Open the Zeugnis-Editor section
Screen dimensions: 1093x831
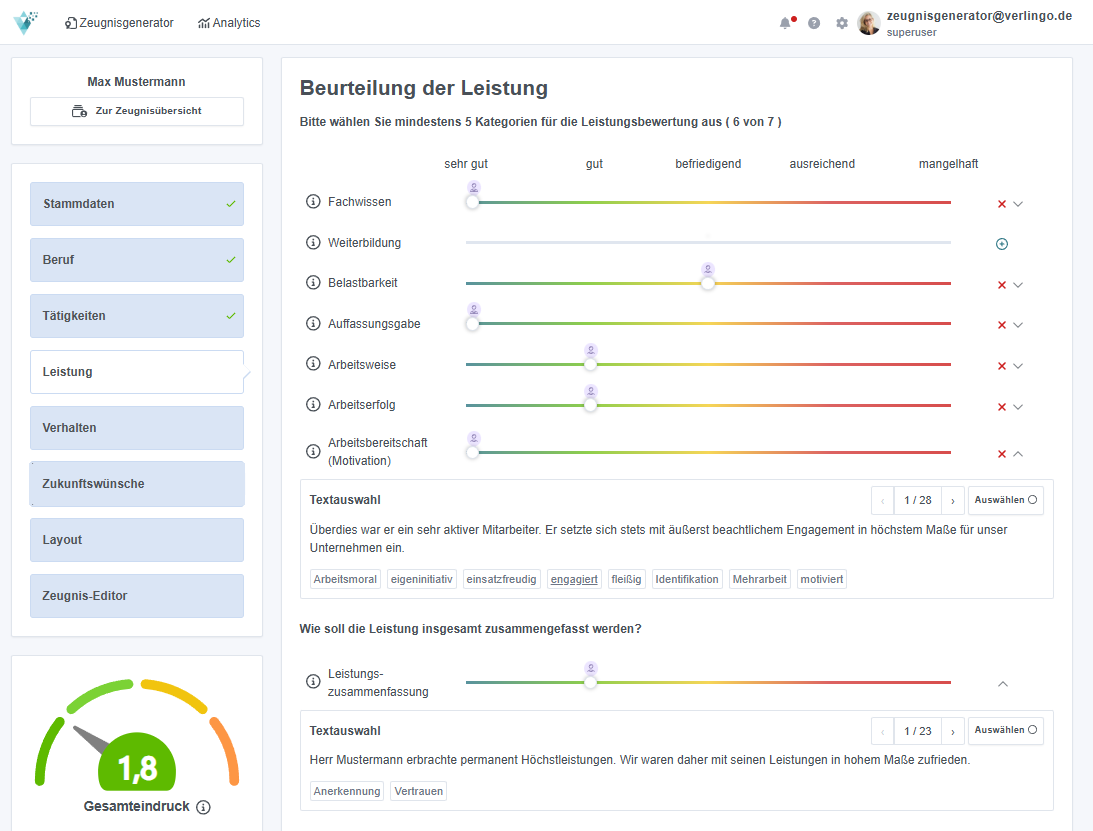(x=137, y=596)
